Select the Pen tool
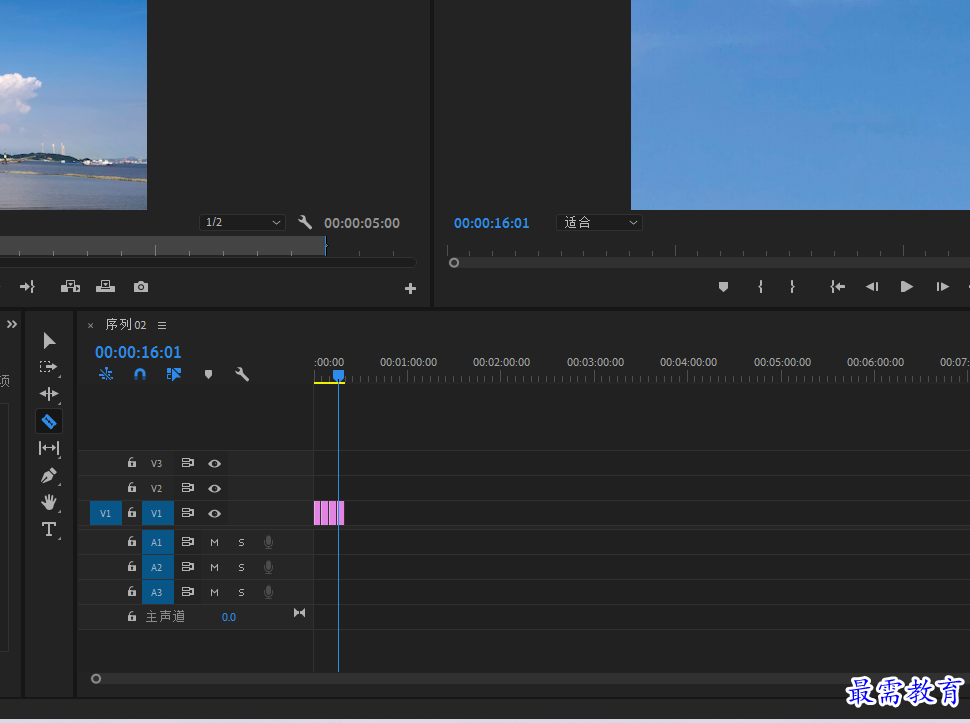The image size is (970, 723). 49,475
